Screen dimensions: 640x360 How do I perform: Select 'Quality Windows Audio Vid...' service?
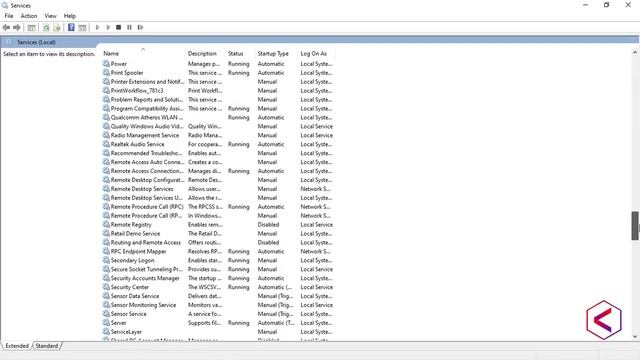point(147,127)
